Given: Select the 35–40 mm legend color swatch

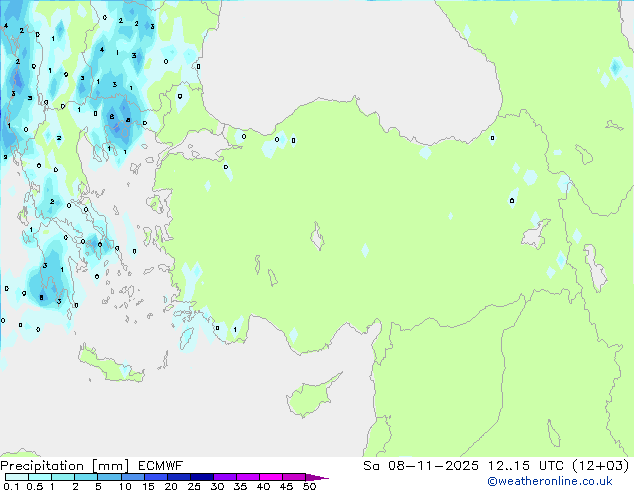Looking at the screenshot, I should (x=247, y=477).
